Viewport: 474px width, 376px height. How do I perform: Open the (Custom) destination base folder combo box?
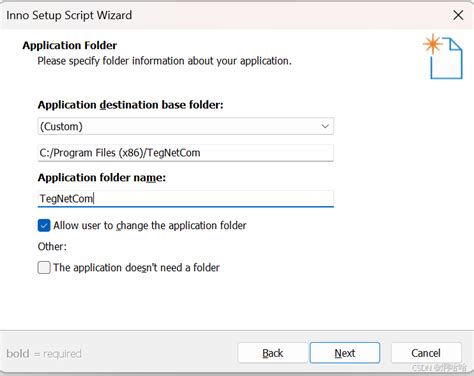pyautogui.click(x=186, y=126)
